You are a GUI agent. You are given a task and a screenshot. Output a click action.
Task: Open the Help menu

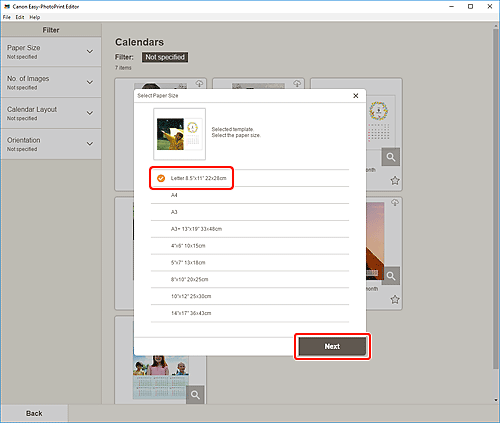tap(35, 17)
